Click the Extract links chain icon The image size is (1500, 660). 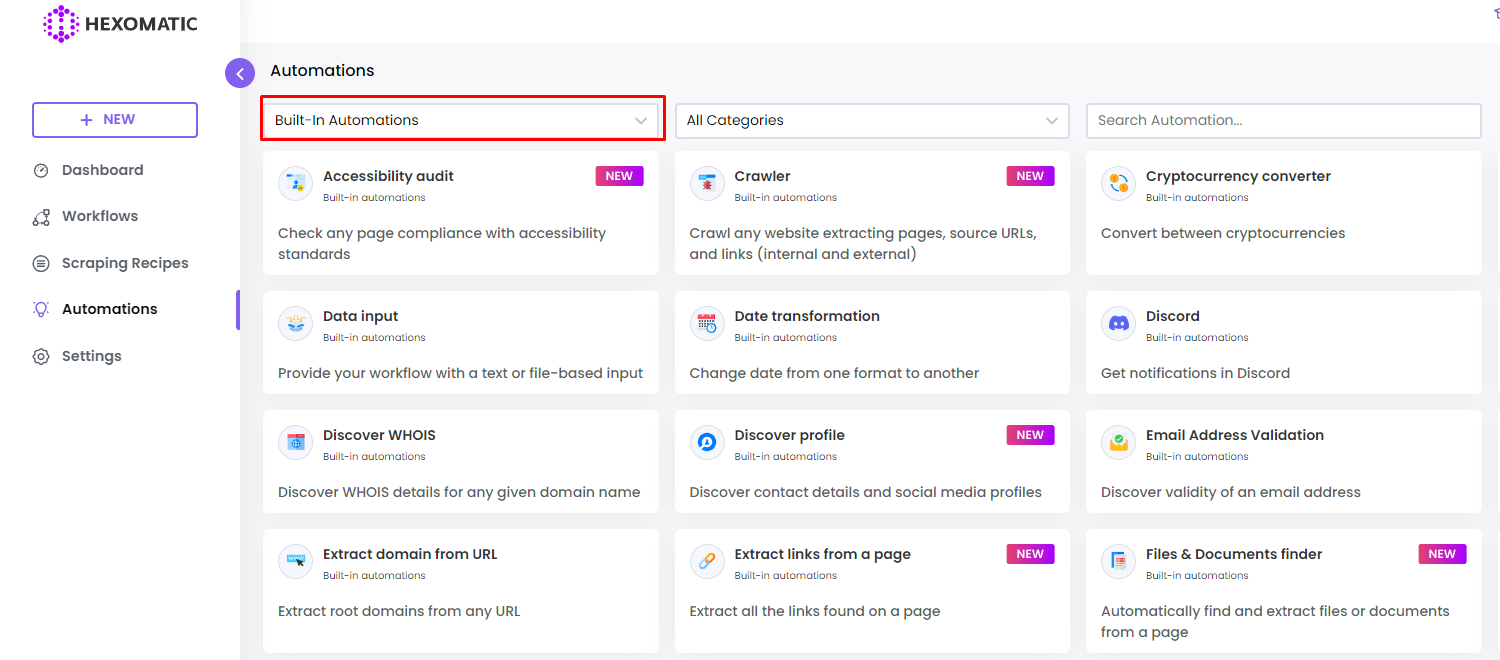707,562
